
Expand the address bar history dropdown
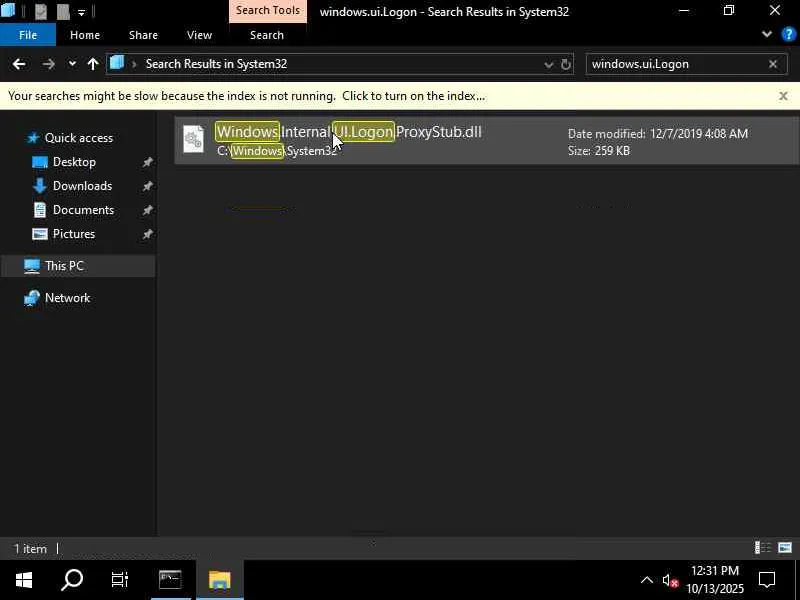[x=548, y=65]
